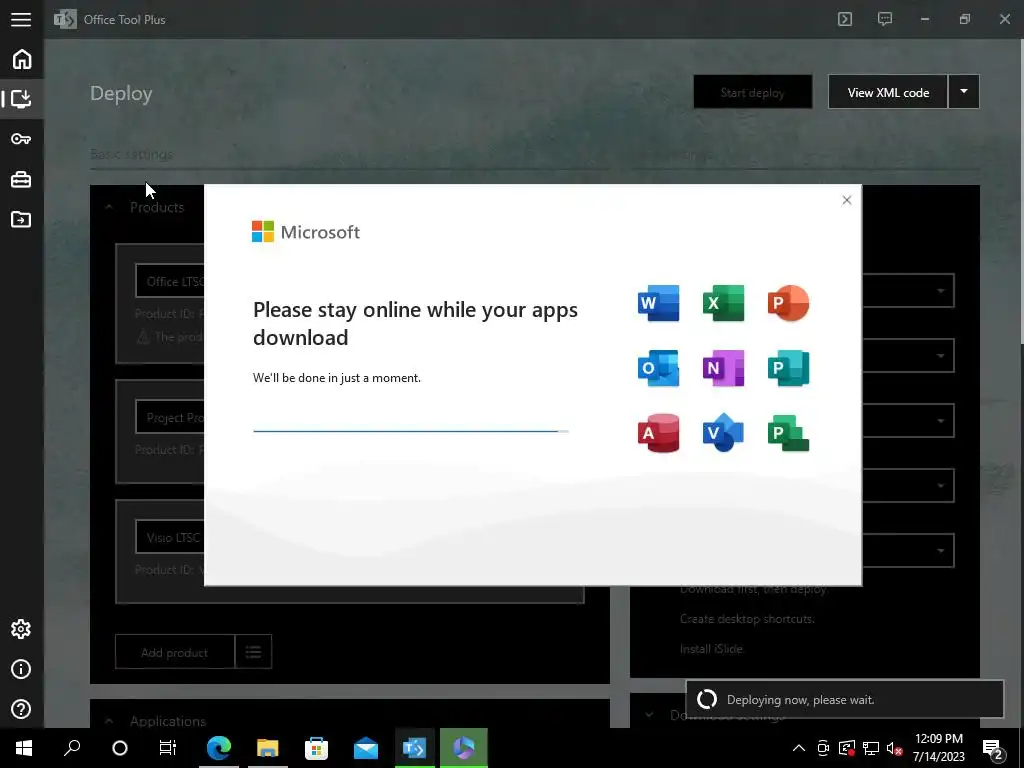This screenshot has height=768, width=1024.
Task: Click the Word app icon
Action: [658, 303]
